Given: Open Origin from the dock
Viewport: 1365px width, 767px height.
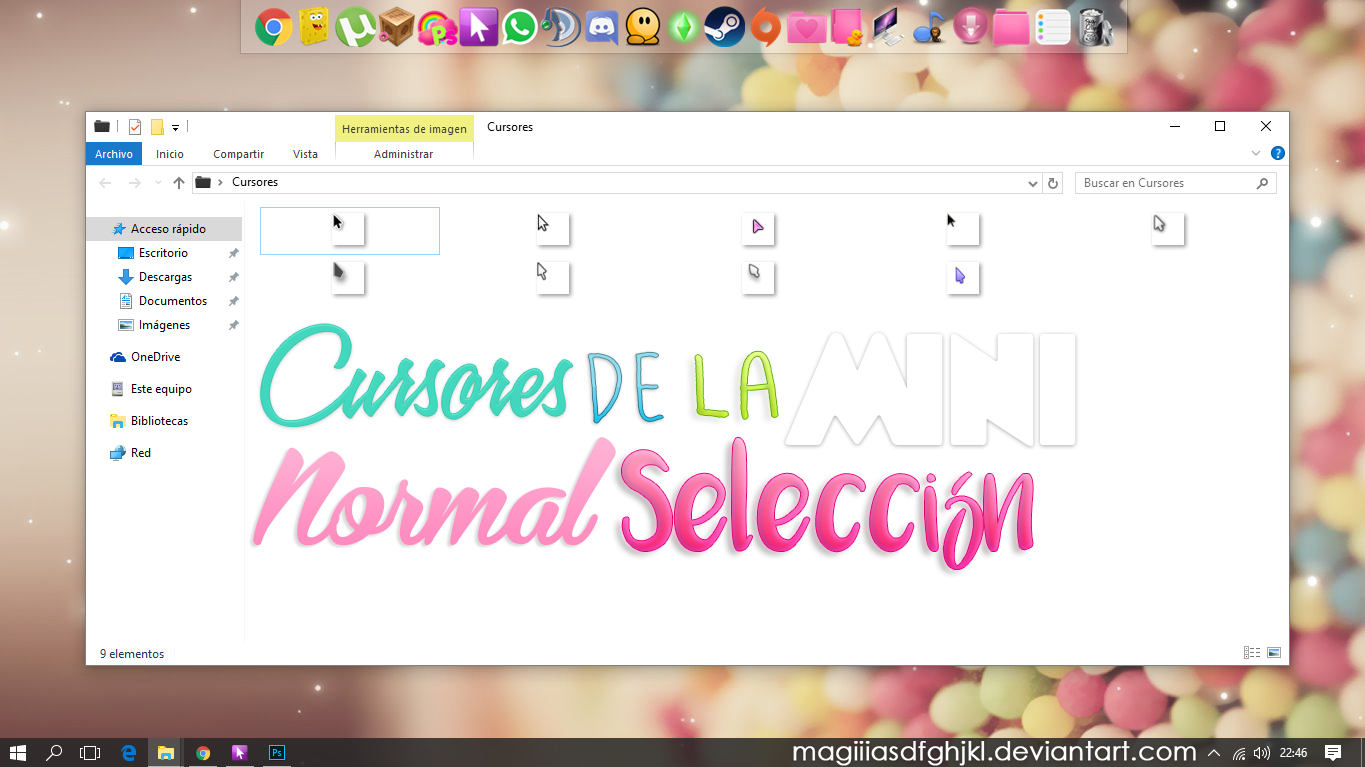Looking at the screenshot, I should tap(765, 26).
